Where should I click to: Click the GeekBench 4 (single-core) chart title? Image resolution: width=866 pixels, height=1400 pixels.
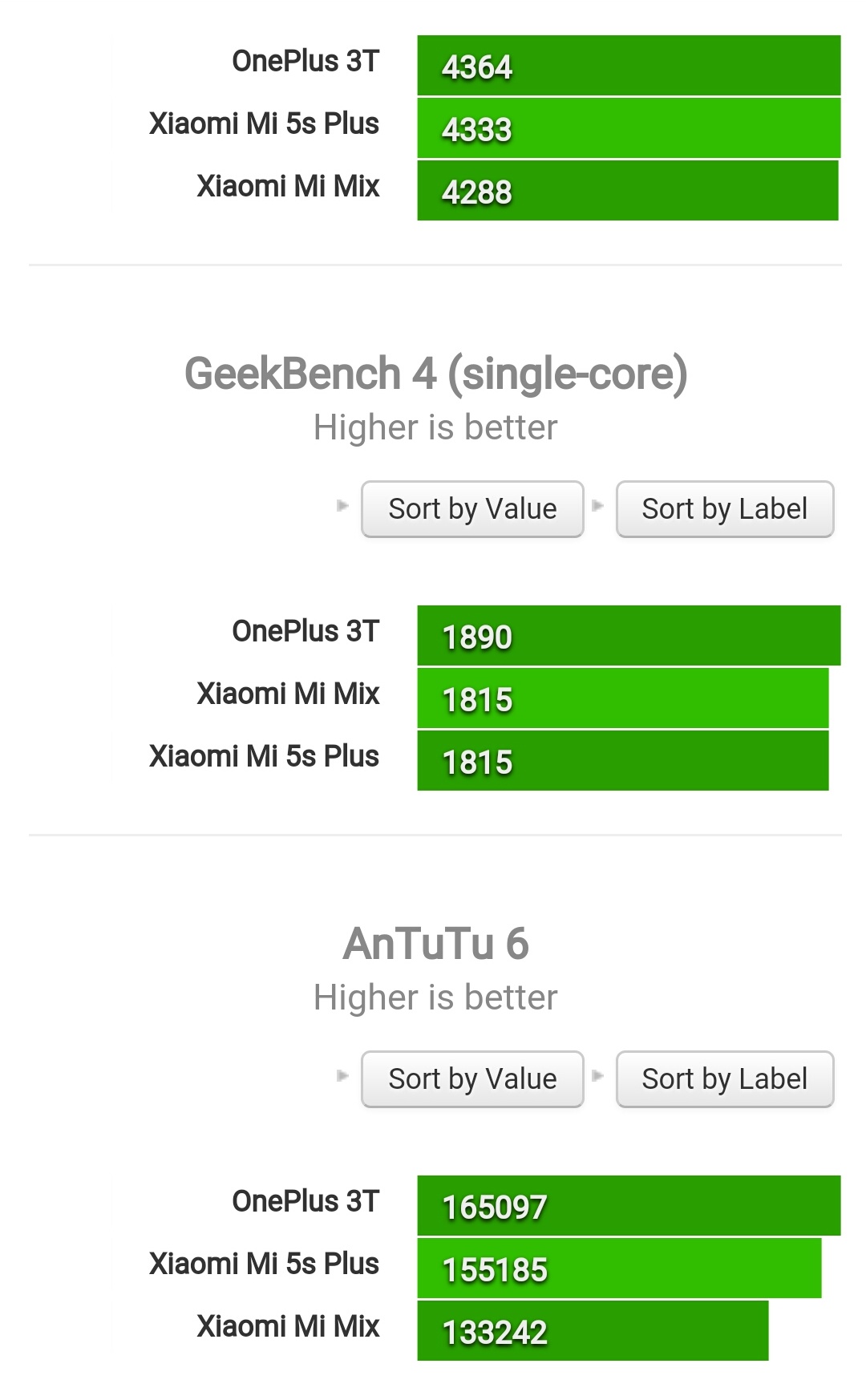(435, 374)
